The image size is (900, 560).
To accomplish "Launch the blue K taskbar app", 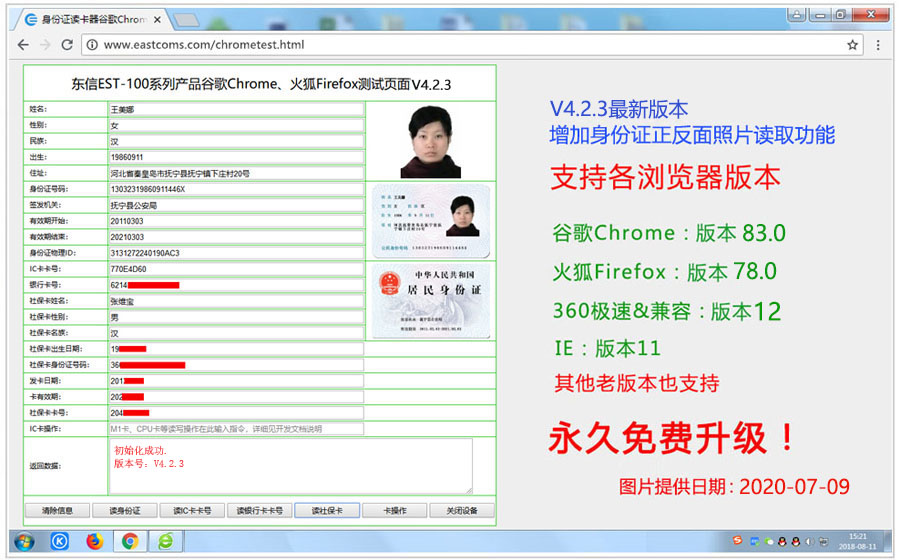I will coord(60,541).
